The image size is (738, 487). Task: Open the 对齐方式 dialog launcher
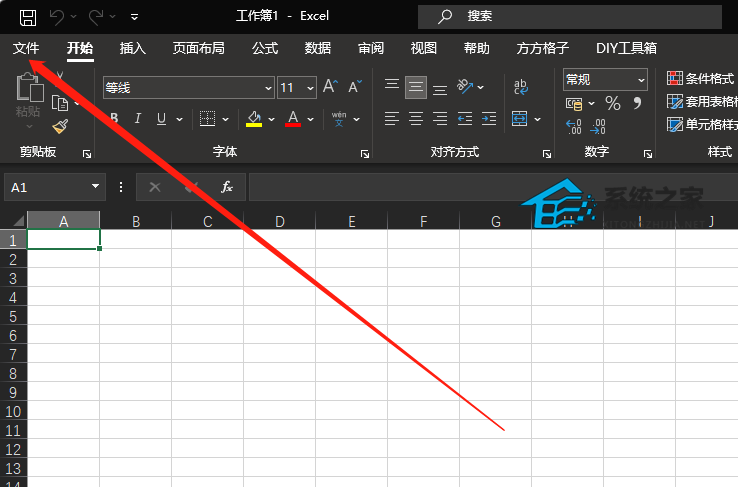(547, 154)
